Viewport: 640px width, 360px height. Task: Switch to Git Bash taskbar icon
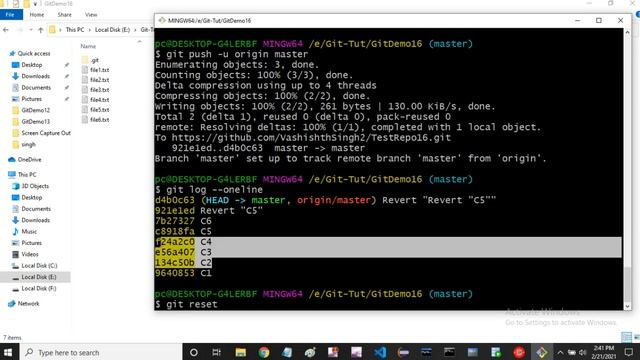pyautogui.click(x=542, y=352)
